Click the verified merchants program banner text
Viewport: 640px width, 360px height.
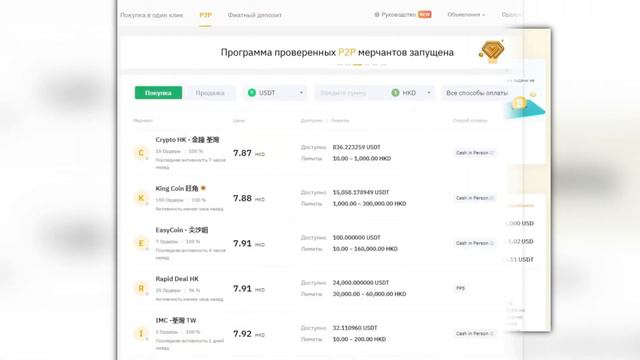337,52
